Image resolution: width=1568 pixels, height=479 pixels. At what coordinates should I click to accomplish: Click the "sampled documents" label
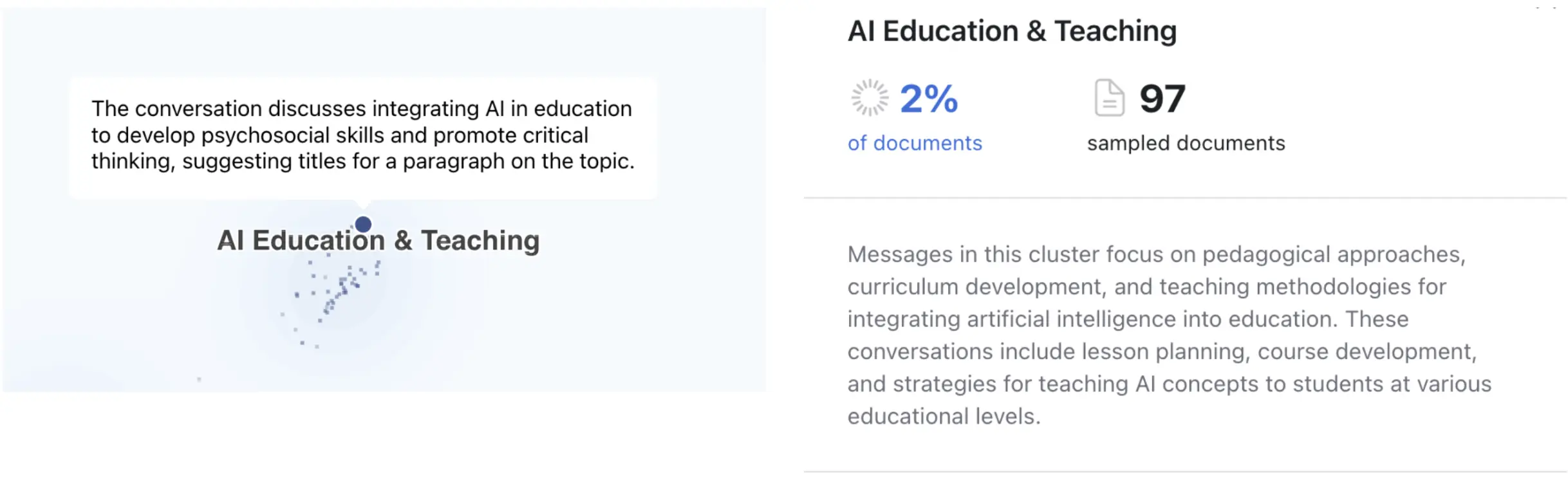[x=1186, y=143]
